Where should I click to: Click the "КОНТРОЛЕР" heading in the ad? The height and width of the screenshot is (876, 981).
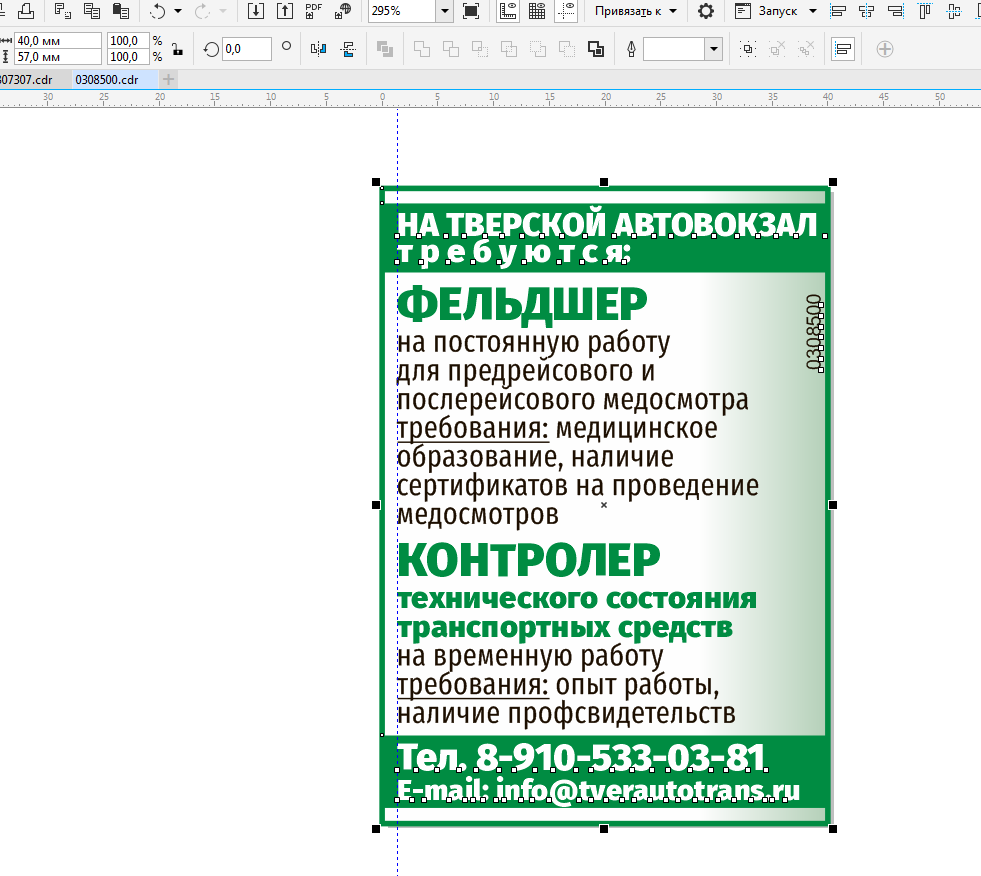[x=529, y=561]
